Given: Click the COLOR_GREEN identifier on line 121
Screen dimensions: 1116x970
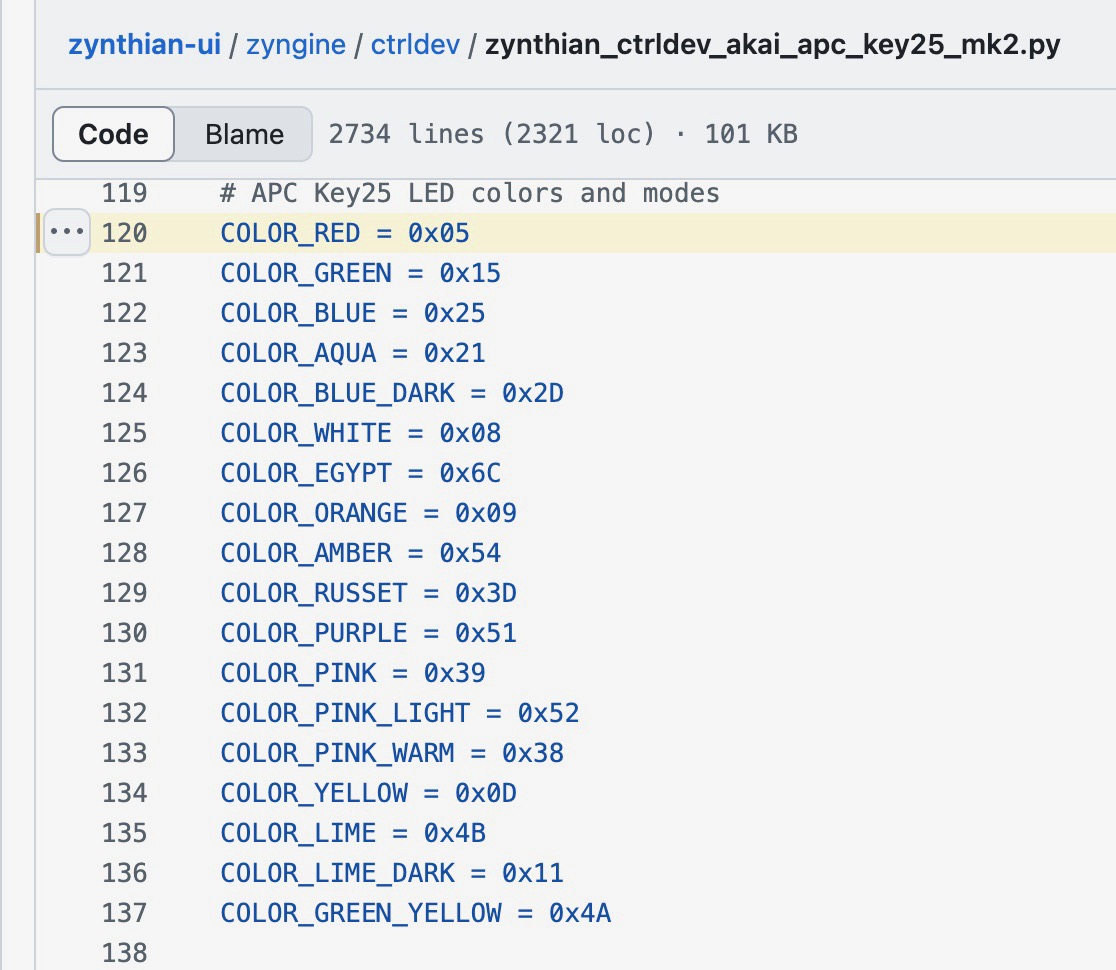Looking at the screenshot, I should pyautogui.click(x=306, y=273).
